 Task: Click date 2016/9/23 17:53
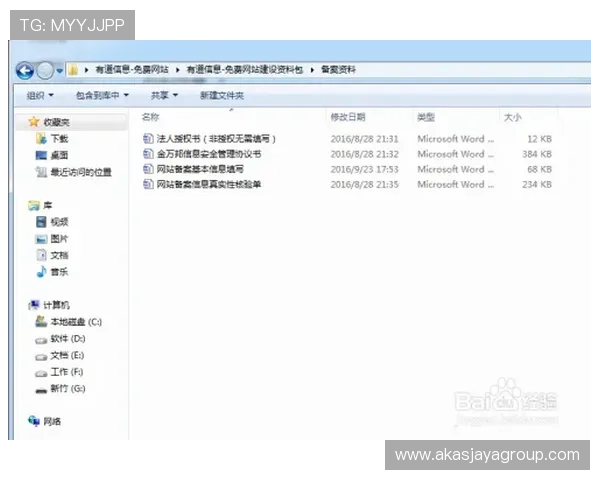click(365, 169)
